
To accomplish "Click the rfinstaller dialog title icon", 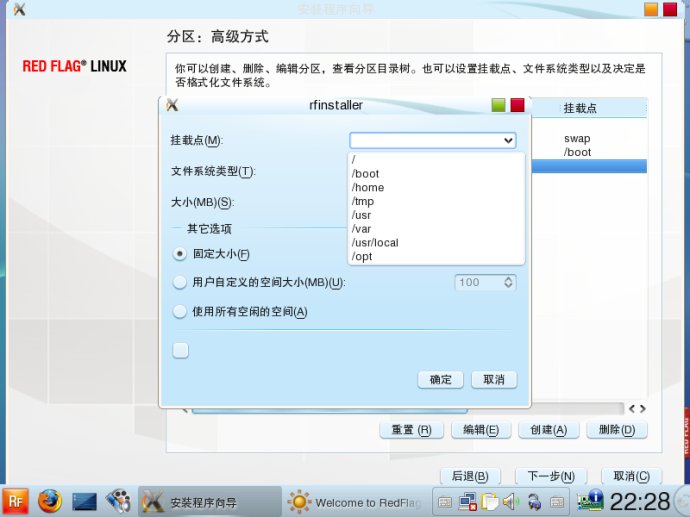I will click(172, 105).
